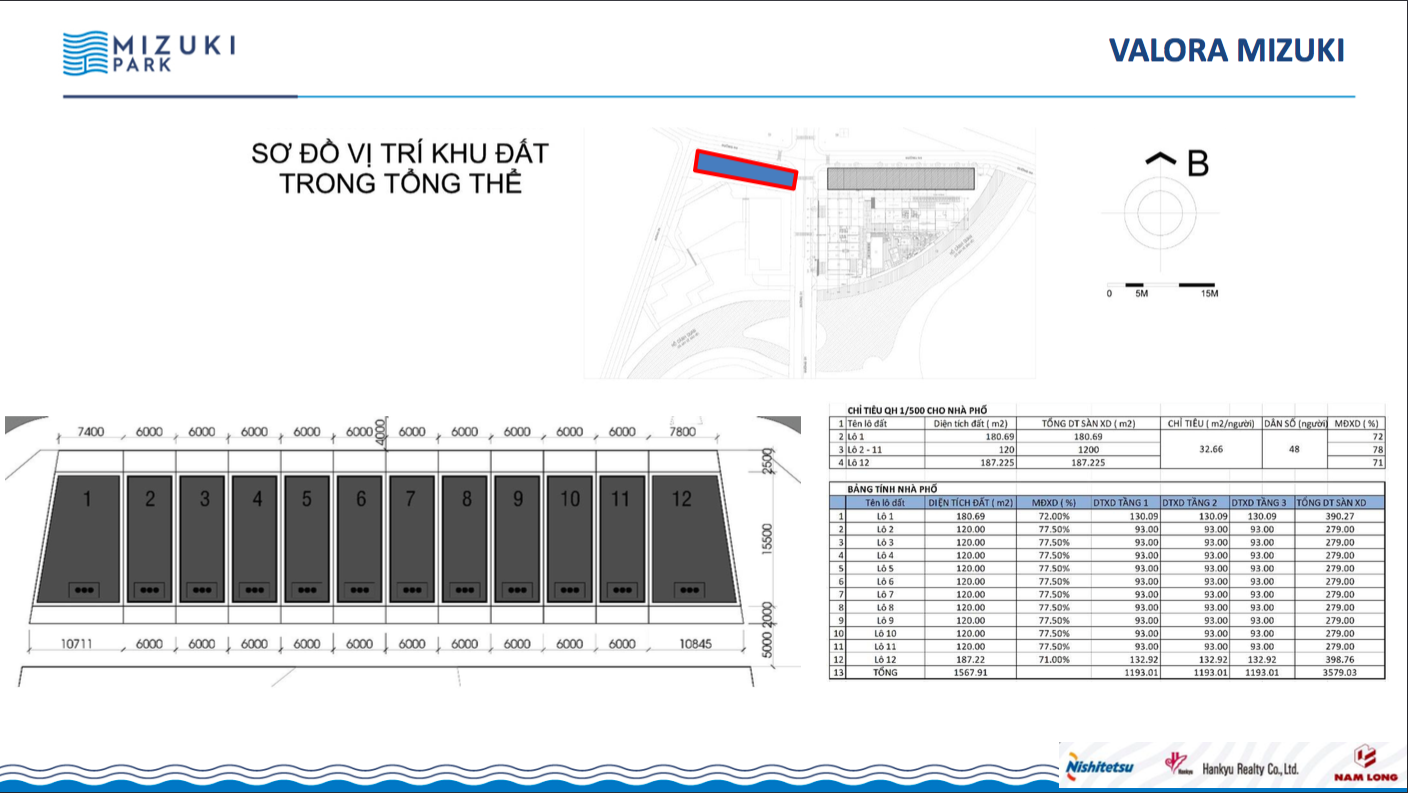The height and width of the screenshot is (793, 1408).
Task: Click the 1200 total floor area cell
Action: click(1090, 449)
